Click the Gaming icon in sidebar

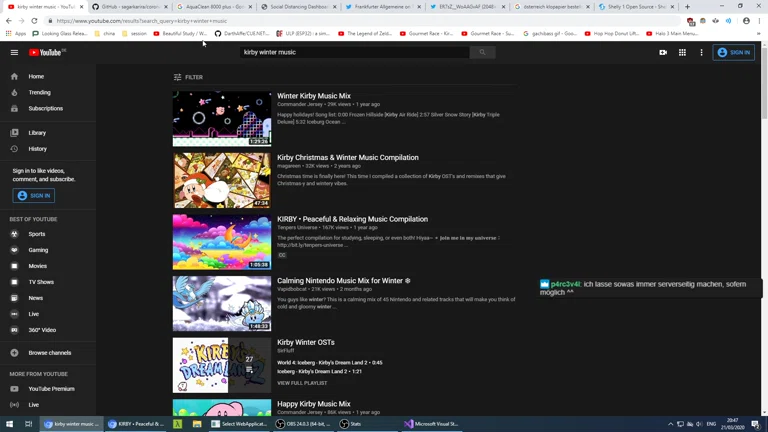click(x=14, y=250)
